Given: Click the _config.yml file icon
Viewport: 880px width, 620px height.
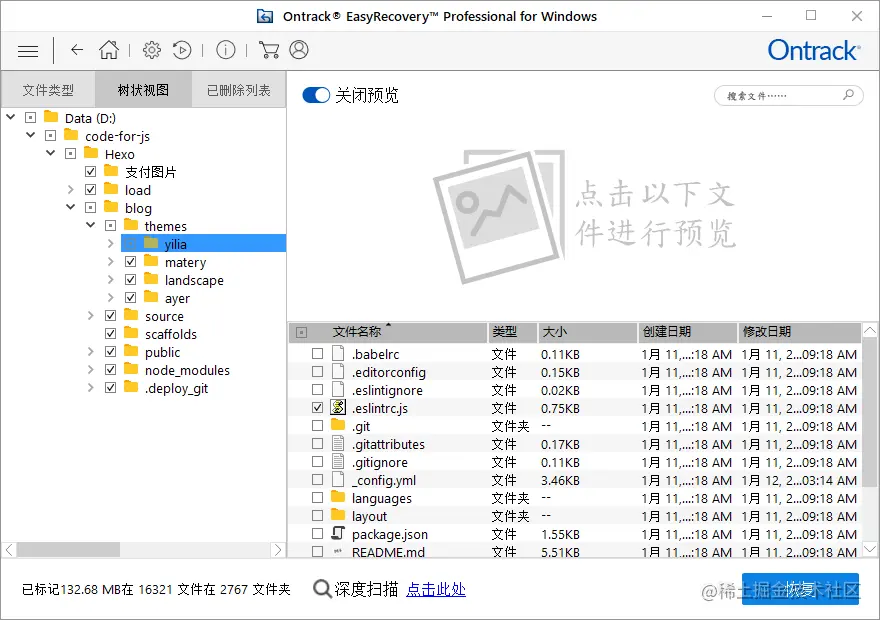Looking at the screenshot, I should click(338, 480).
